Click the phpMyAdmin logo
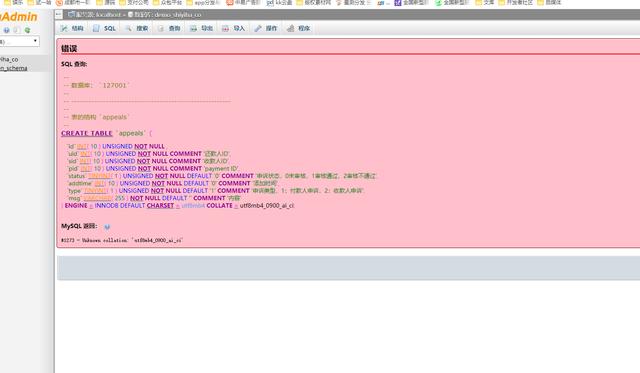640x373 pixels. click(18, 17)
